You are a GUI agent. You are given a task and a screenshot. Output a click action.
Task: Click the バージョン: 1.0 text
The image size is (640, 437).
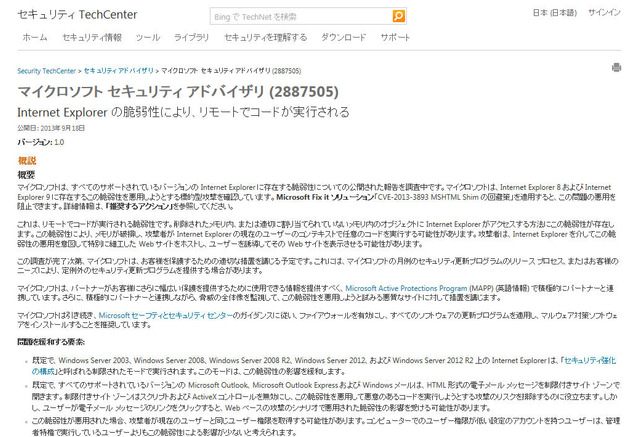(x=41, y=142)
